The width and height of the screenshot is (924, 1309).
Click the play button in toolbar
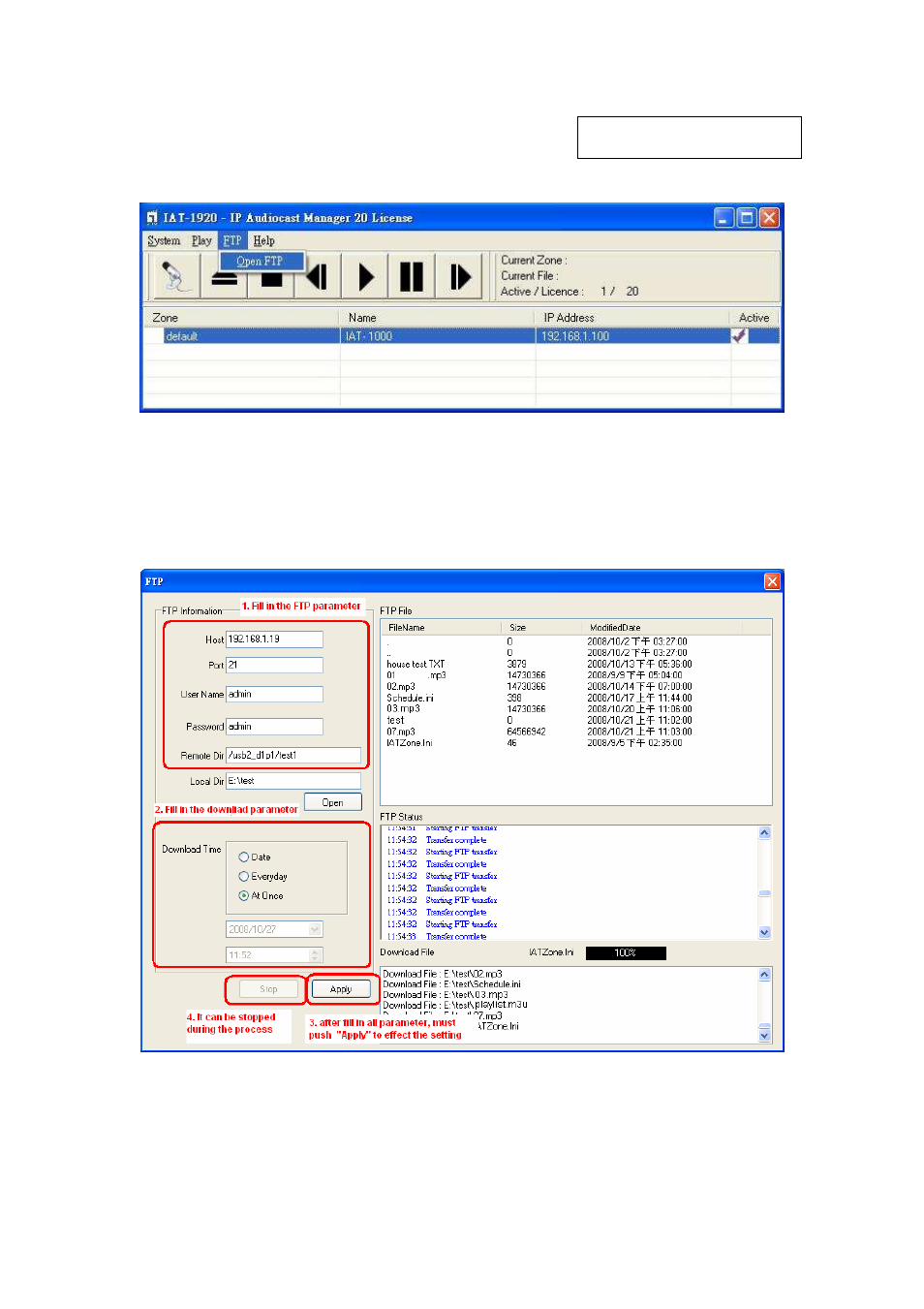click(x=365, y=277)
